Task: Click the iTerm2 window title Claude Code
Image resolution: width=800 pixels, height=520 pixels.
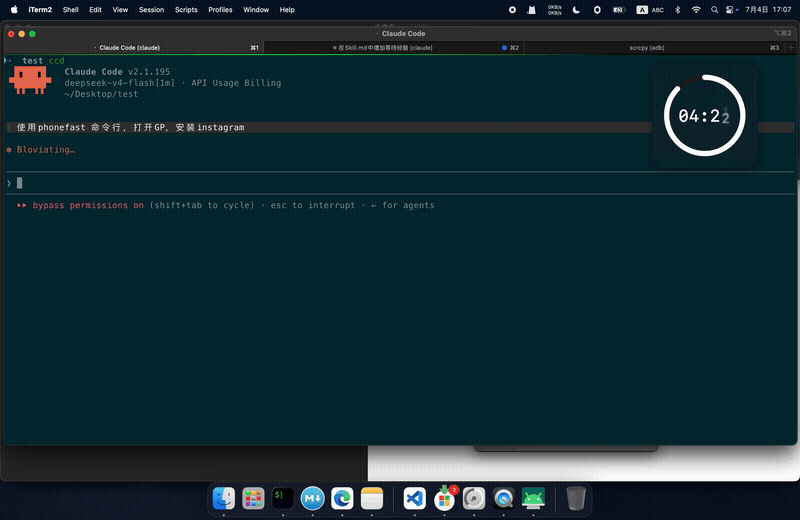Action: (403, 34)
